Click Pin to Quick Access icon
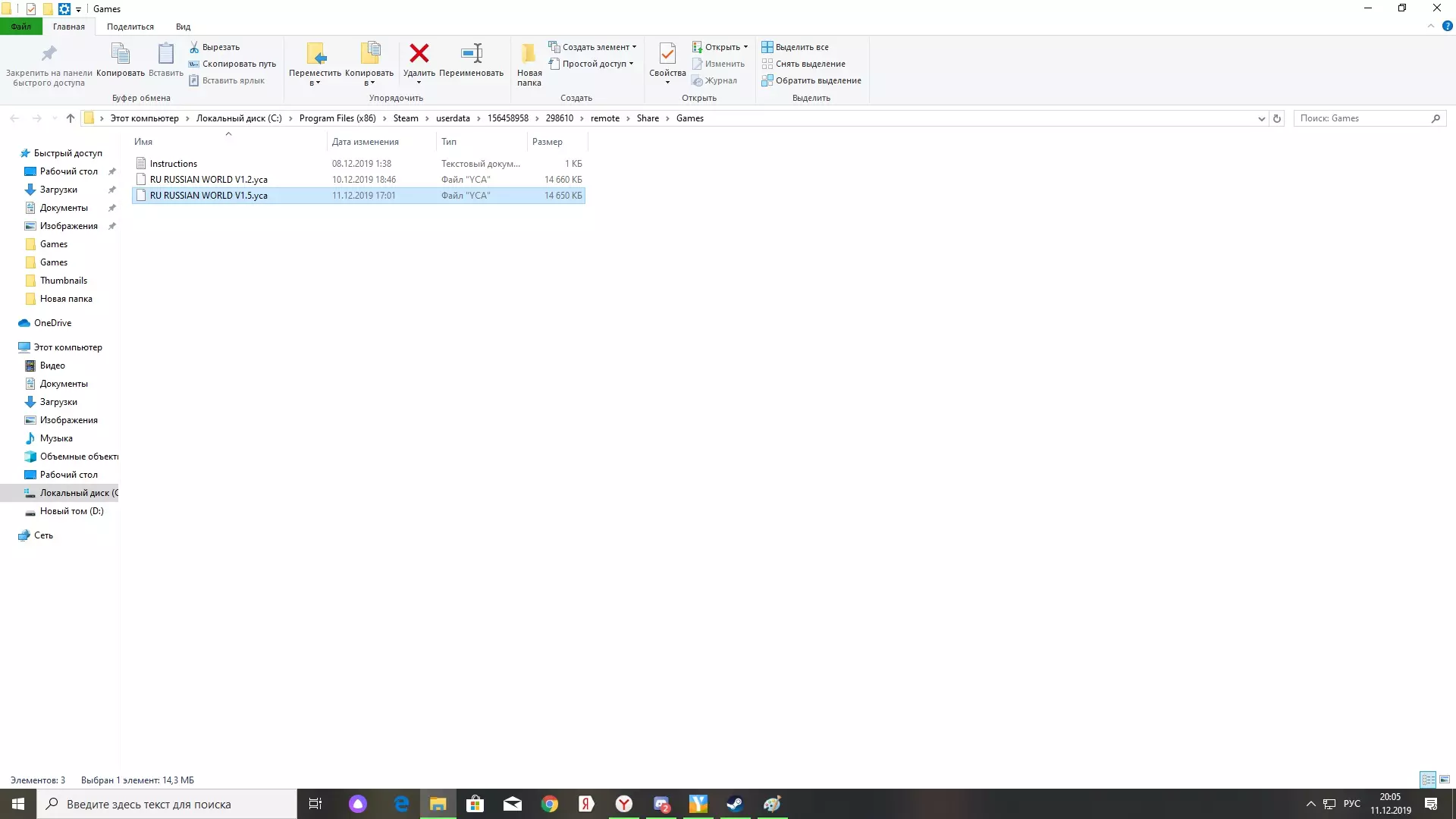 click(x=49, y=54)
